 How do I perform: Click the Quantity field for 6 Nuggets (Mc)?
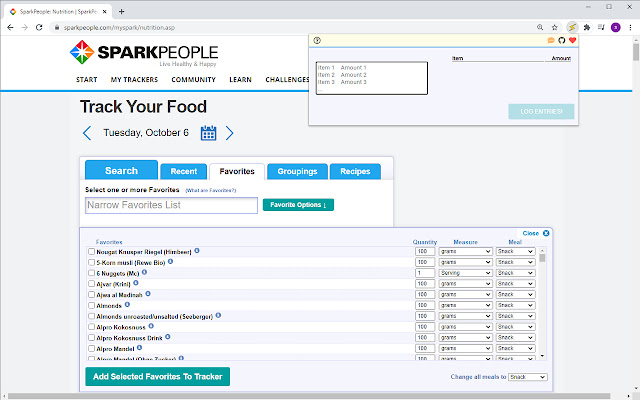click(425, 273)
